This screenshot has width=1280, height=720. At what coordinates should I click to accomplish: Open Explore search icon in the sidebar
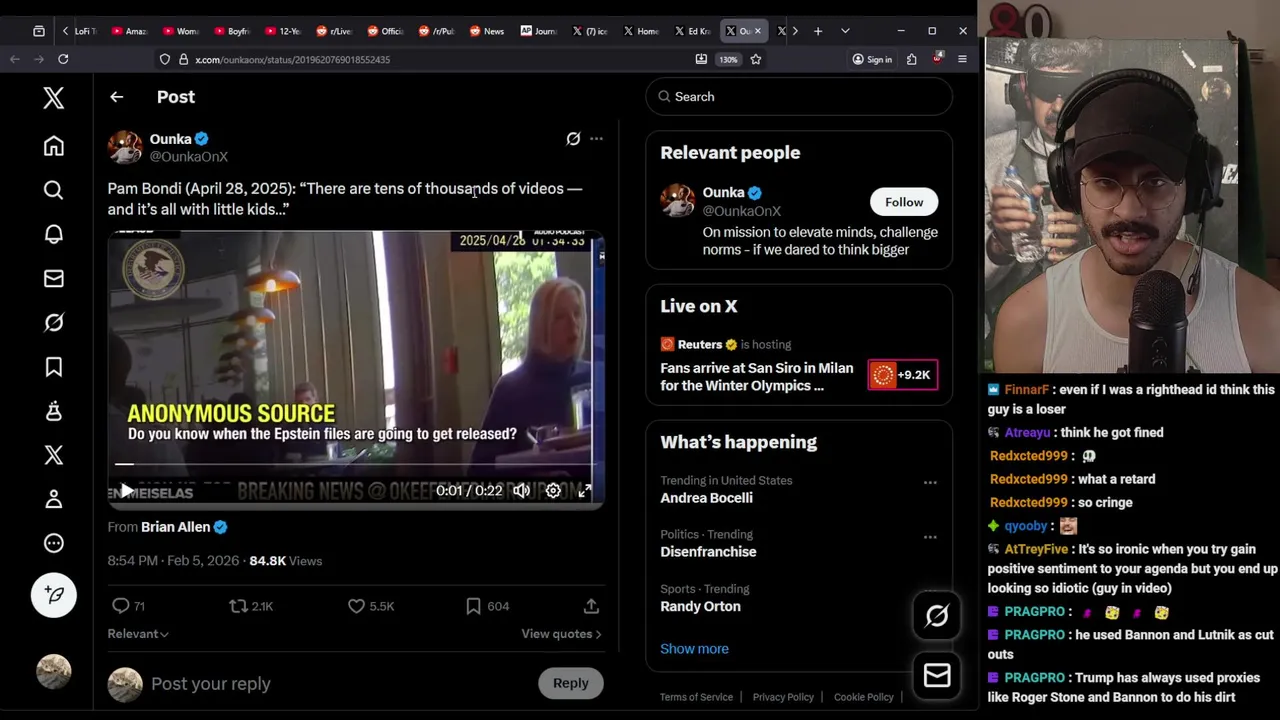[x=54, y=190]
